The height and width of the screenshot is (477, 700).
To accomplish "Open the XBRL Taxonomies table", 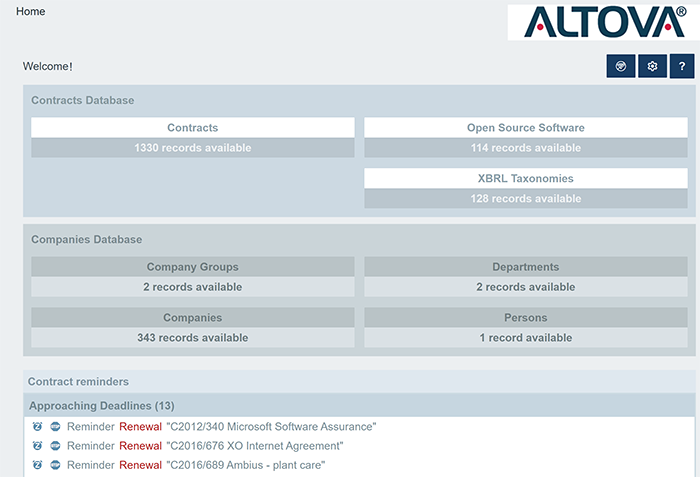I will (525, 178).
